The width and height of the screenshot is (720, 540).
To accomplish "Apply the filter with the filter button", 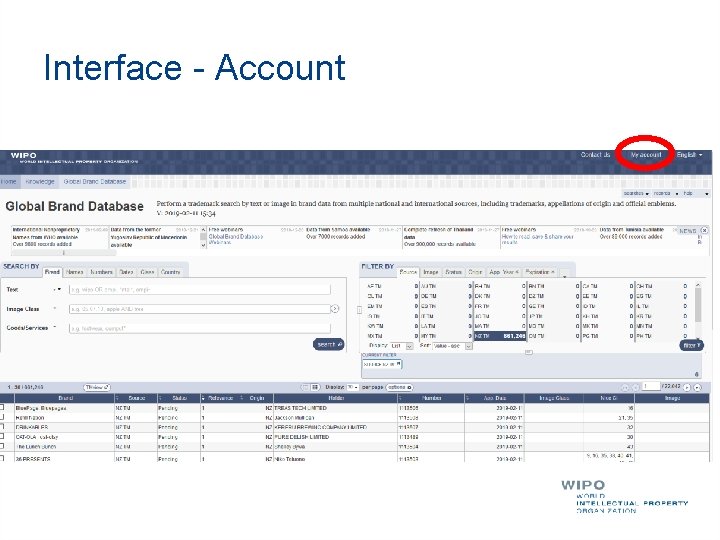I will click(x=692, y=345).
